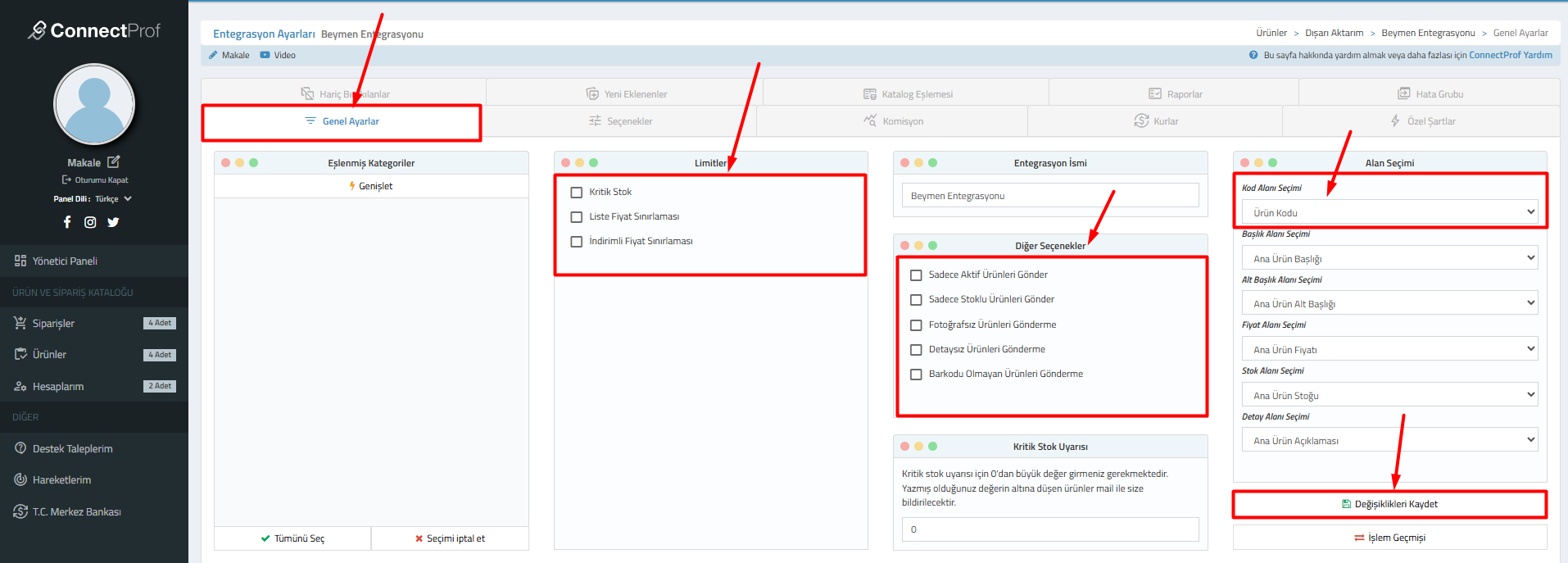Toggle Fotoğrafsız Ürünleri Gönderme checkbox

(916, 325)
